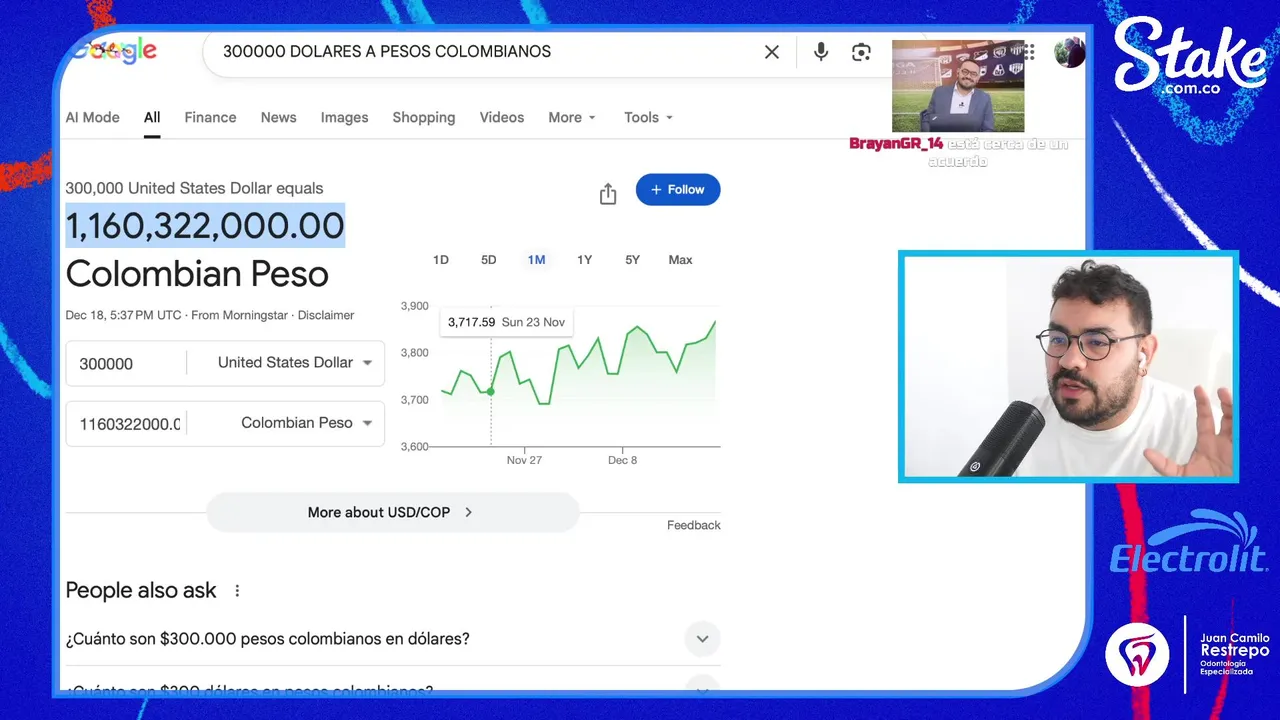Switch to News tab
This screenshot has width=1280, height=720.
278,117
